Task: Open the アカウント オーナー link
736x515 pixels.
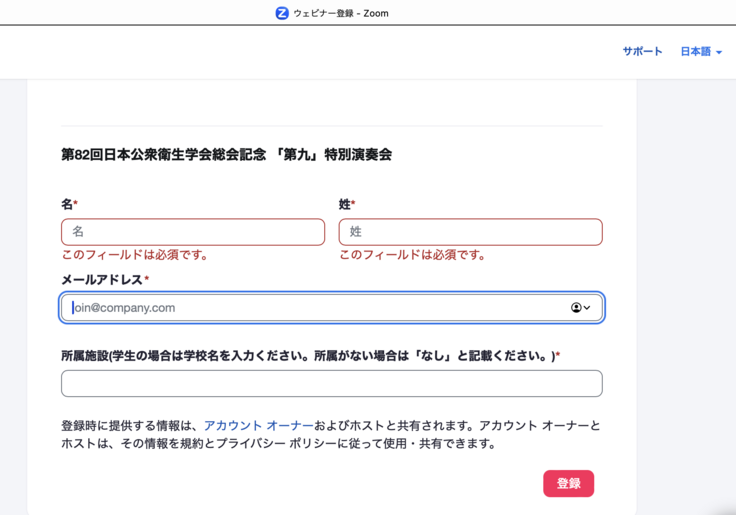Action: click(258, 426)
